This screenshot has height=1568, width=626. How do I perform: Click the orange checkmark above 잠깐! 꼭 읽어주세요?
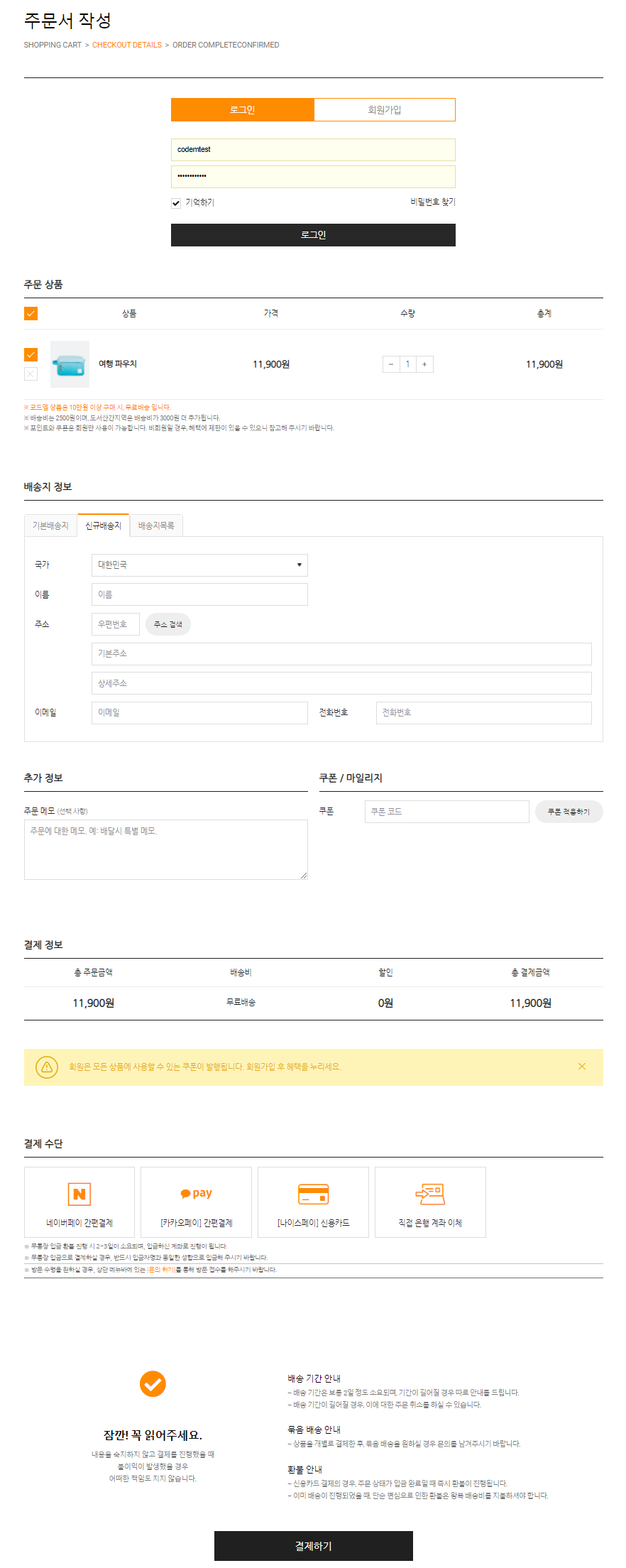pyautogui.click(x=153, y=1382)
